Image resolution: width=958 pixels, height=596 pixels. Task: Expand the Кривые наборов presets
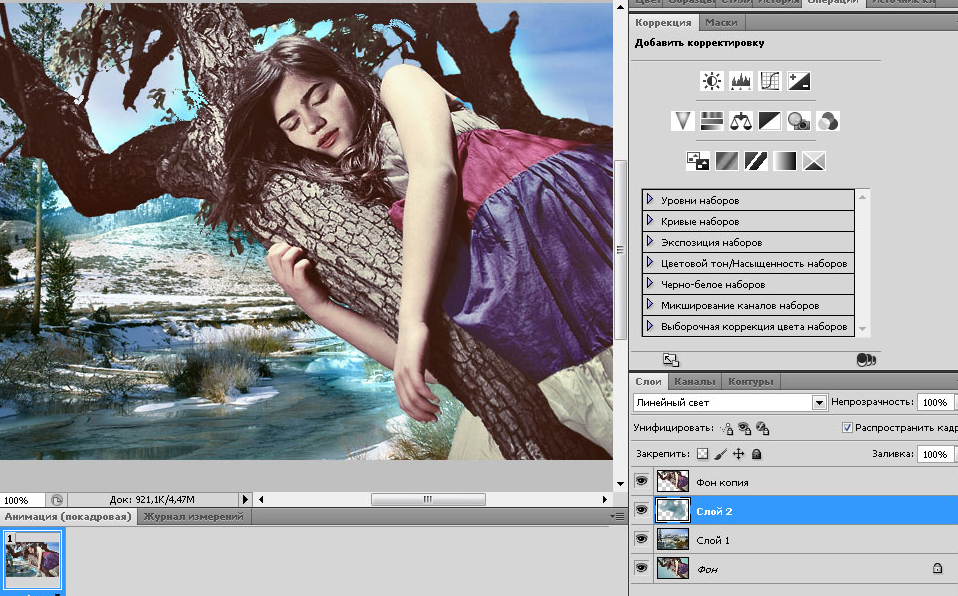[650, 221]
